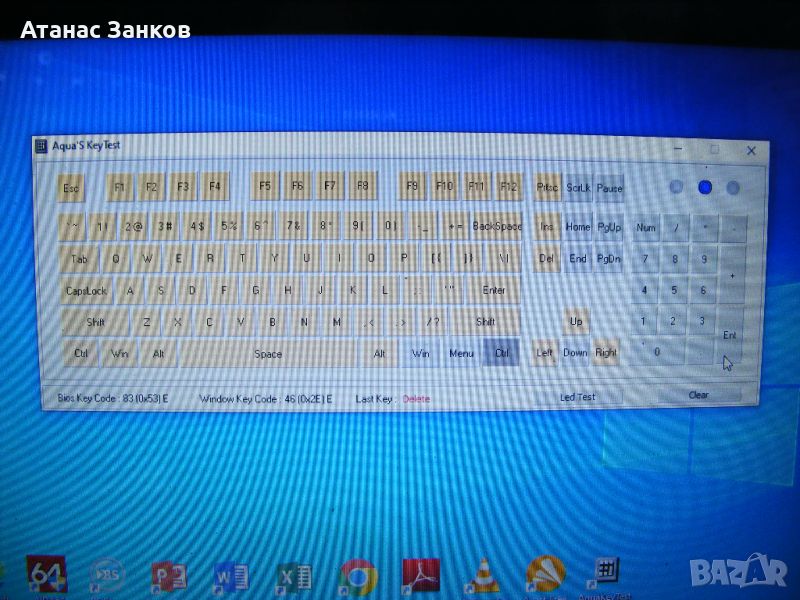Viewport: 800px width, 600px height.
Task: Open PowerPoint desktop shortcut
Action: point(169,578)
